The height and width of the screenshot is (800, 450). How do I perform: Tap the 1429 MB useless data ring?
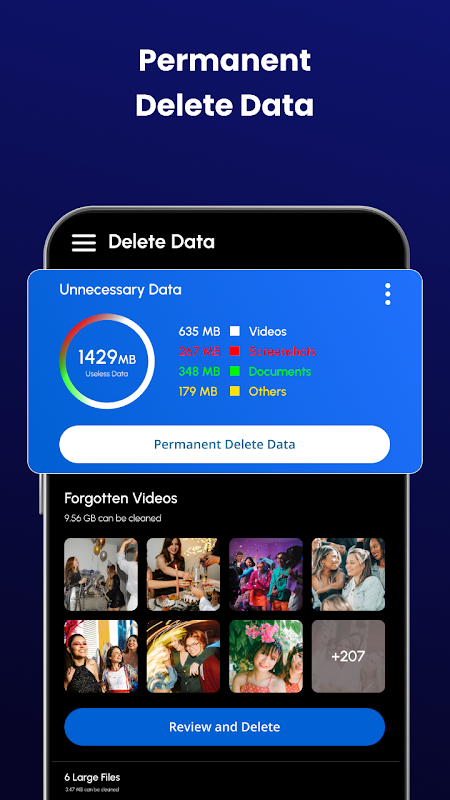(x=107, y=361)
